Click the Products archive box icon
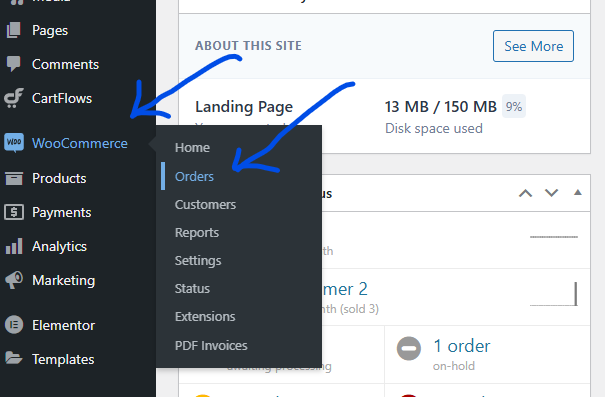 14,178
